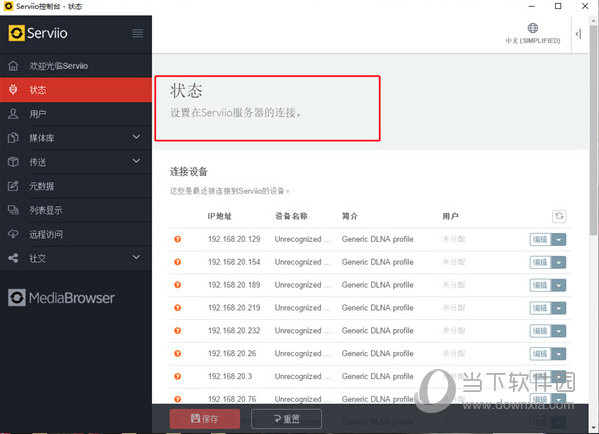Expand the 社交 sidebar section
Viewport: 599px width, 434px height.
pyautogui.click(x=136, y=257)
